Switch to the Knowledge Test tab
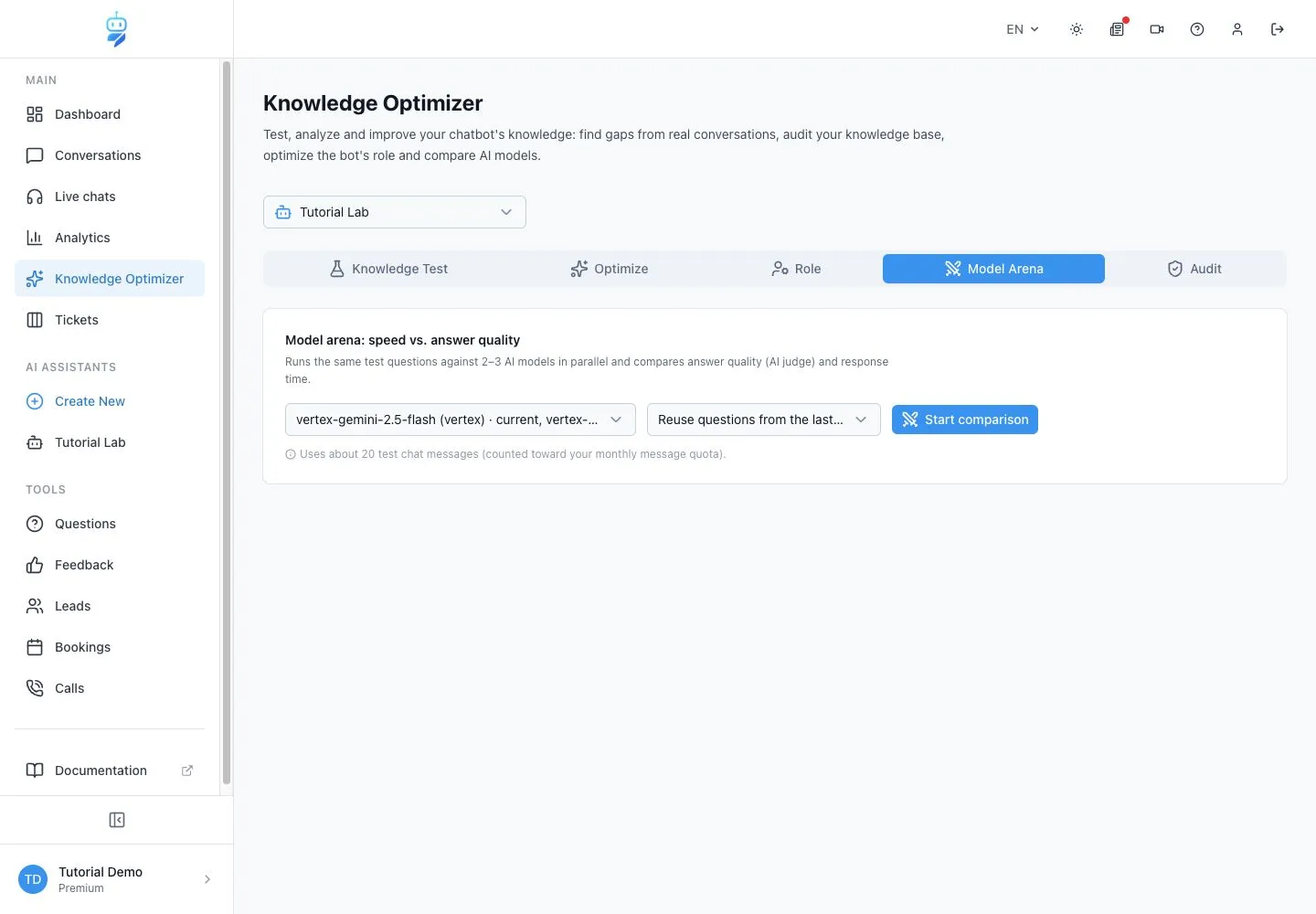The height and width of the screenshot is (914, 1316). [388, 269]
